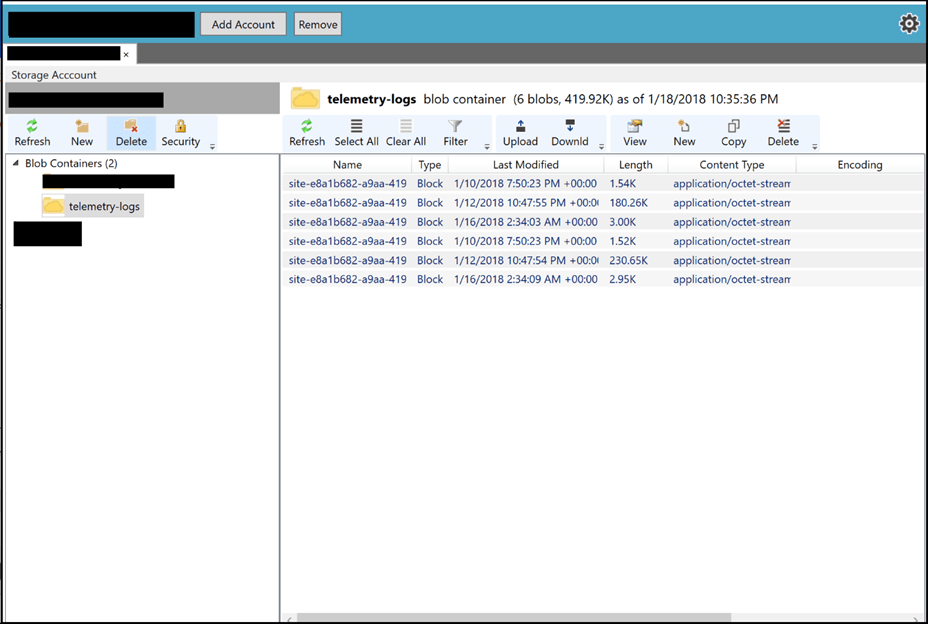The image size is (928, 624).
Task: Open the Filter toolbar overflow dropdown
Action: click(x=487, y=147)
